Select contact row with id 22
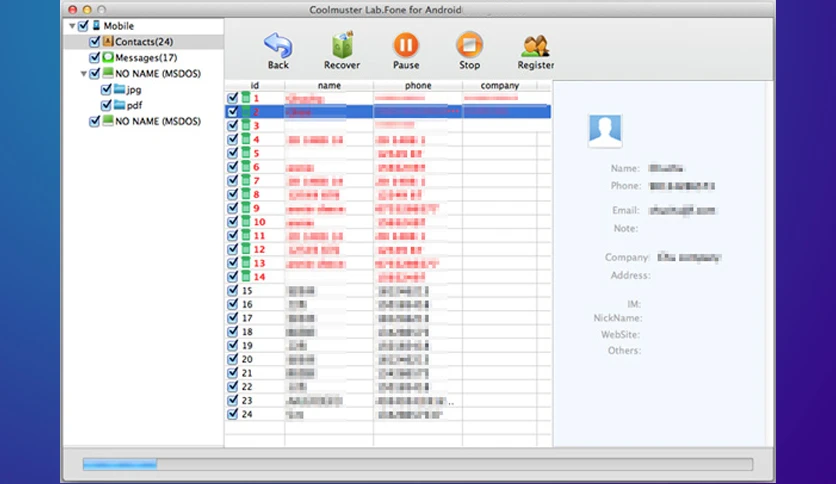836x484 pixels. coord(388,386)
